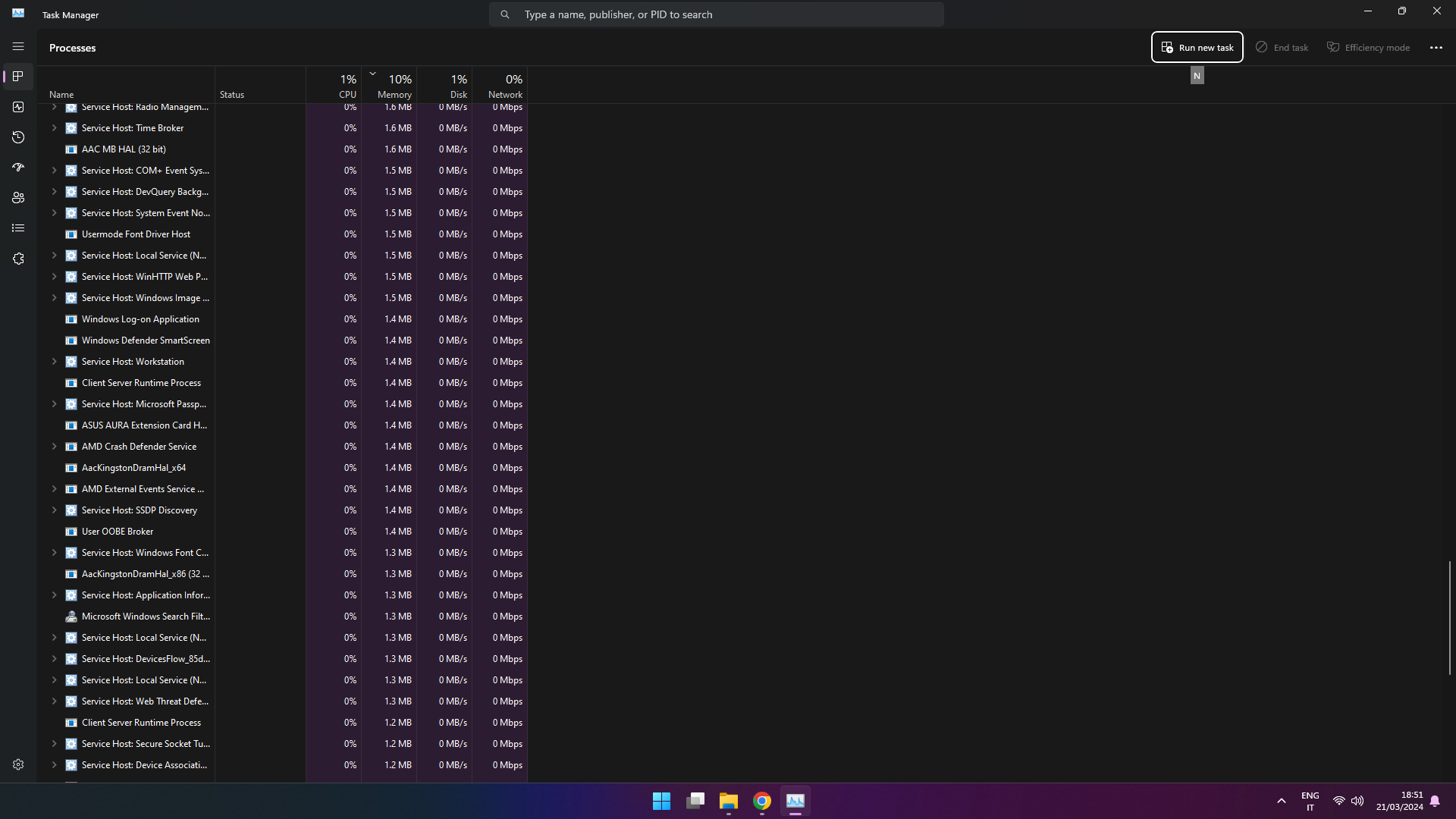
Task: Open the Details sidebar icon
Action: click(x=18, y=228)
